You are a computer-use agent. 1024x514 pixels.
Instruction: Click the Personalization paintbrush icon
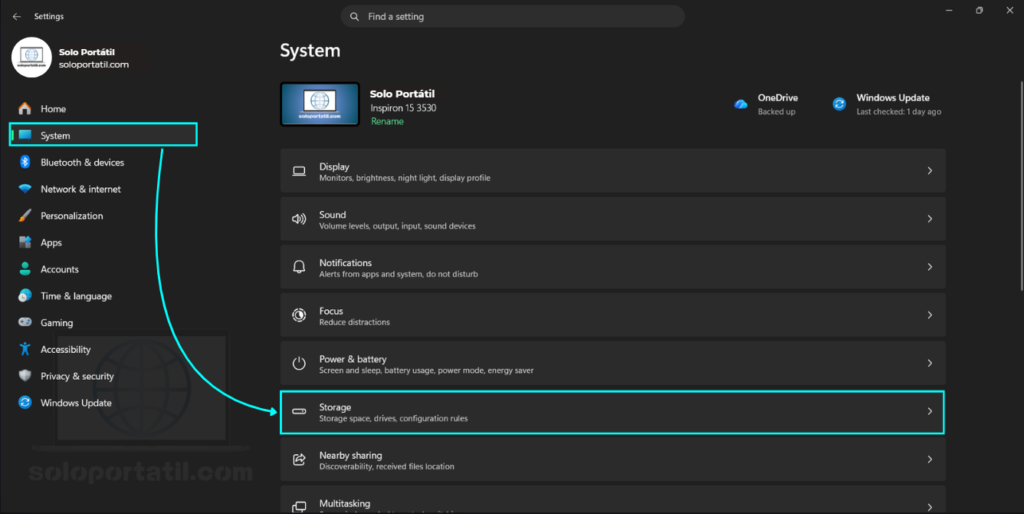click(x=25, y=216)
